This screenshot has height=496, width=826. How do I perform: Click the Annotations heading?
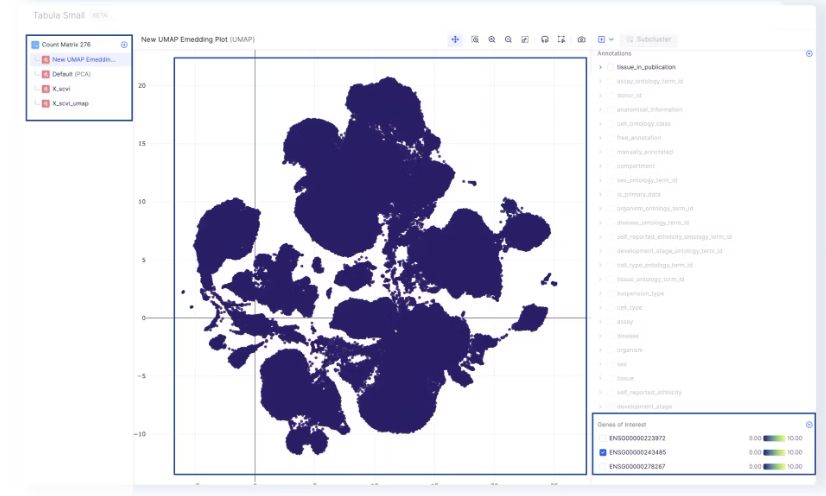click(614, 54)
